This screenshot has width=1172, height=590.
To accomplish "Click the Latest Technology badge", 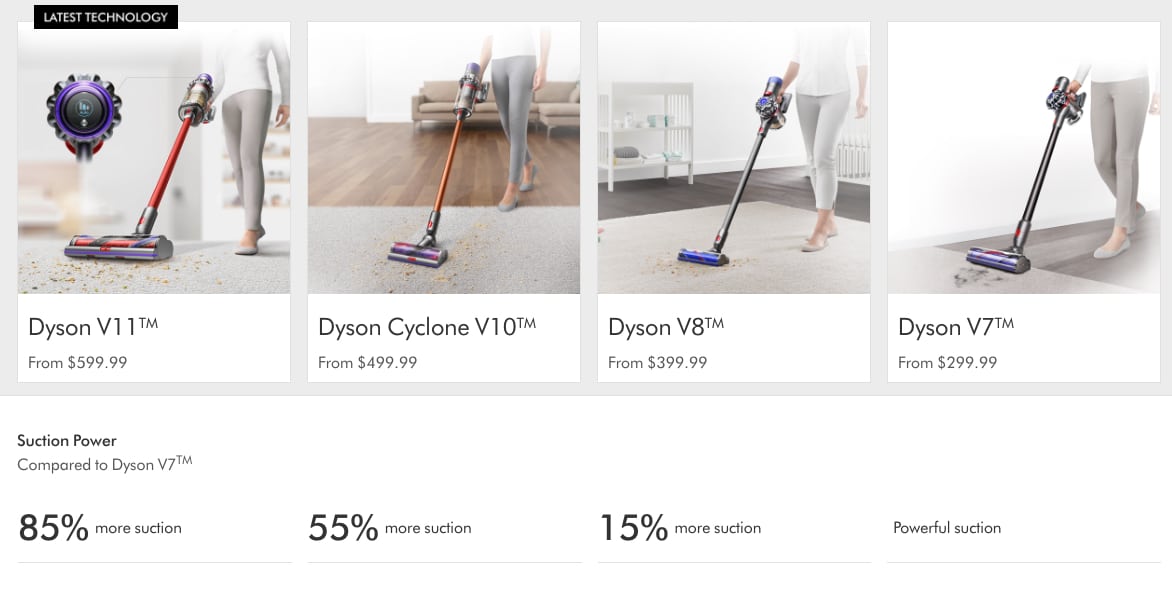I will [106, 17].
